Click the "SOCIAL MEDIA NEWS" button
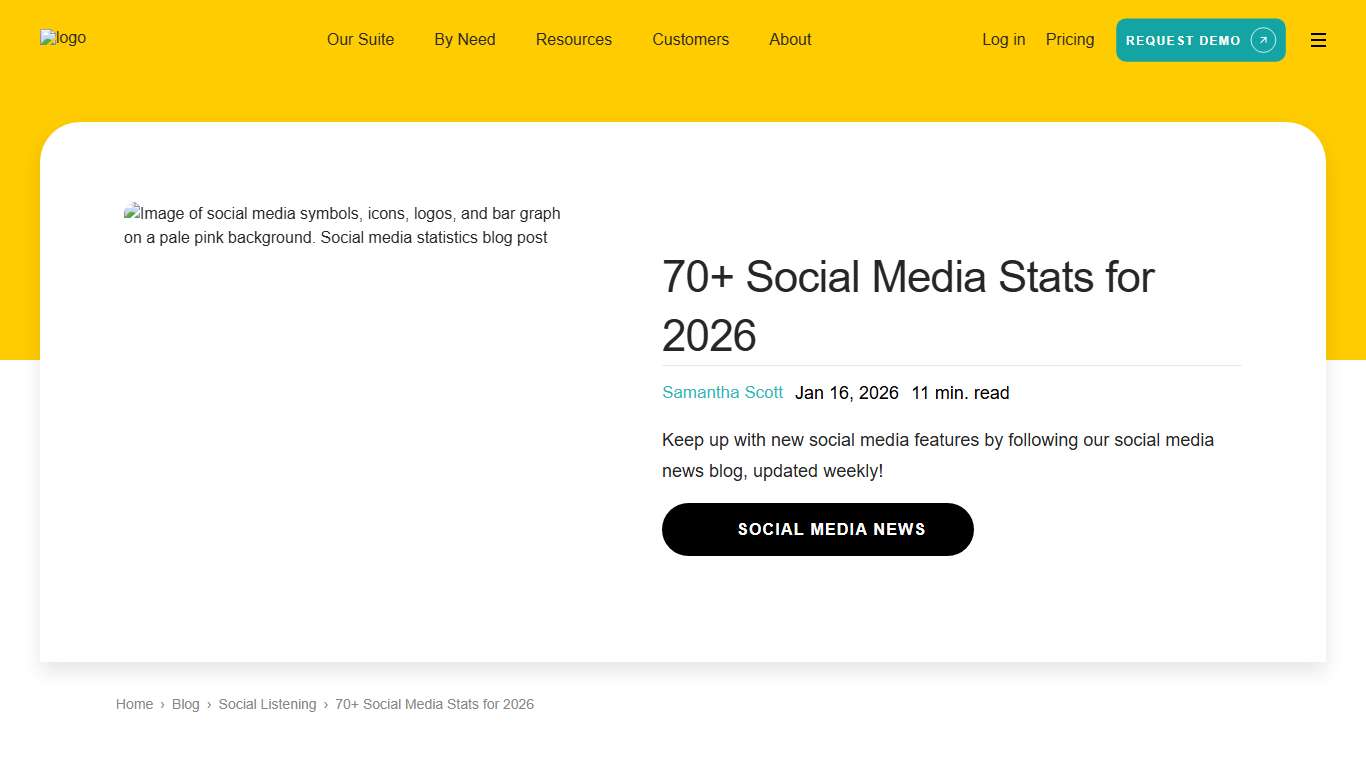1366x768 pixels. click(817, 529)
